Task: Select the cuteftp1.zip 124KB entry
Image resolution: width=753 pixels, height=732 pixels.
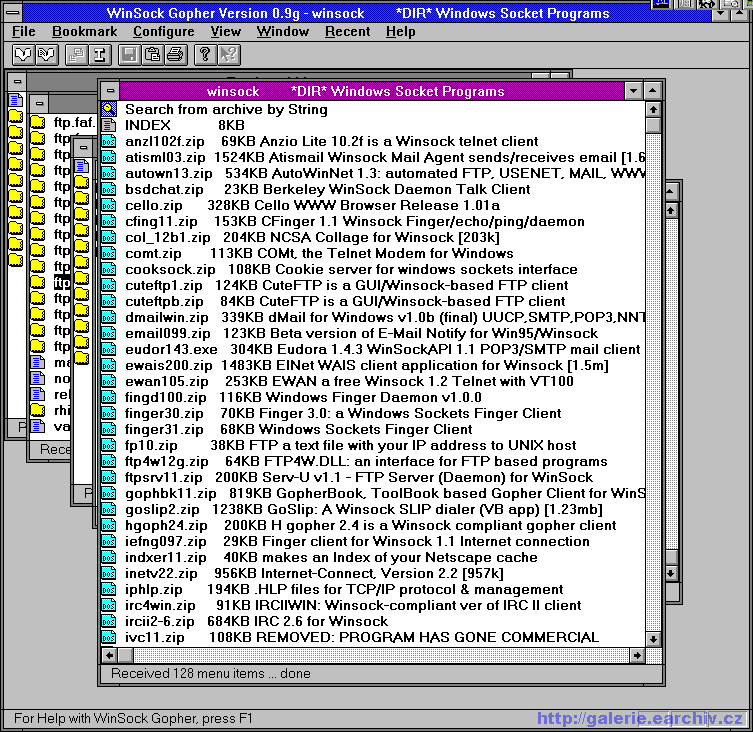Action: pyautogui.click(x=347, y=285)
